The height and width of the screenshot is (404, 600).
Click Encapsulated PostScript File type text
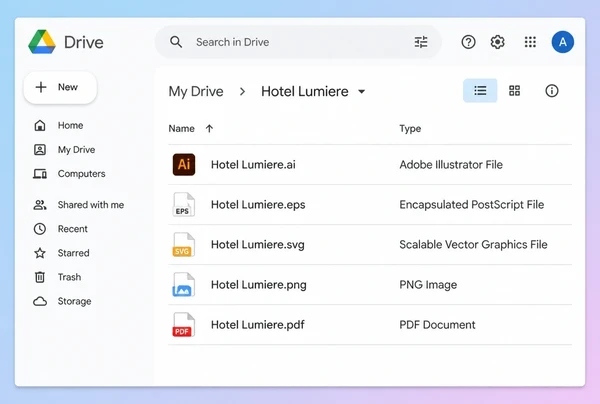(x=472, y=205)
